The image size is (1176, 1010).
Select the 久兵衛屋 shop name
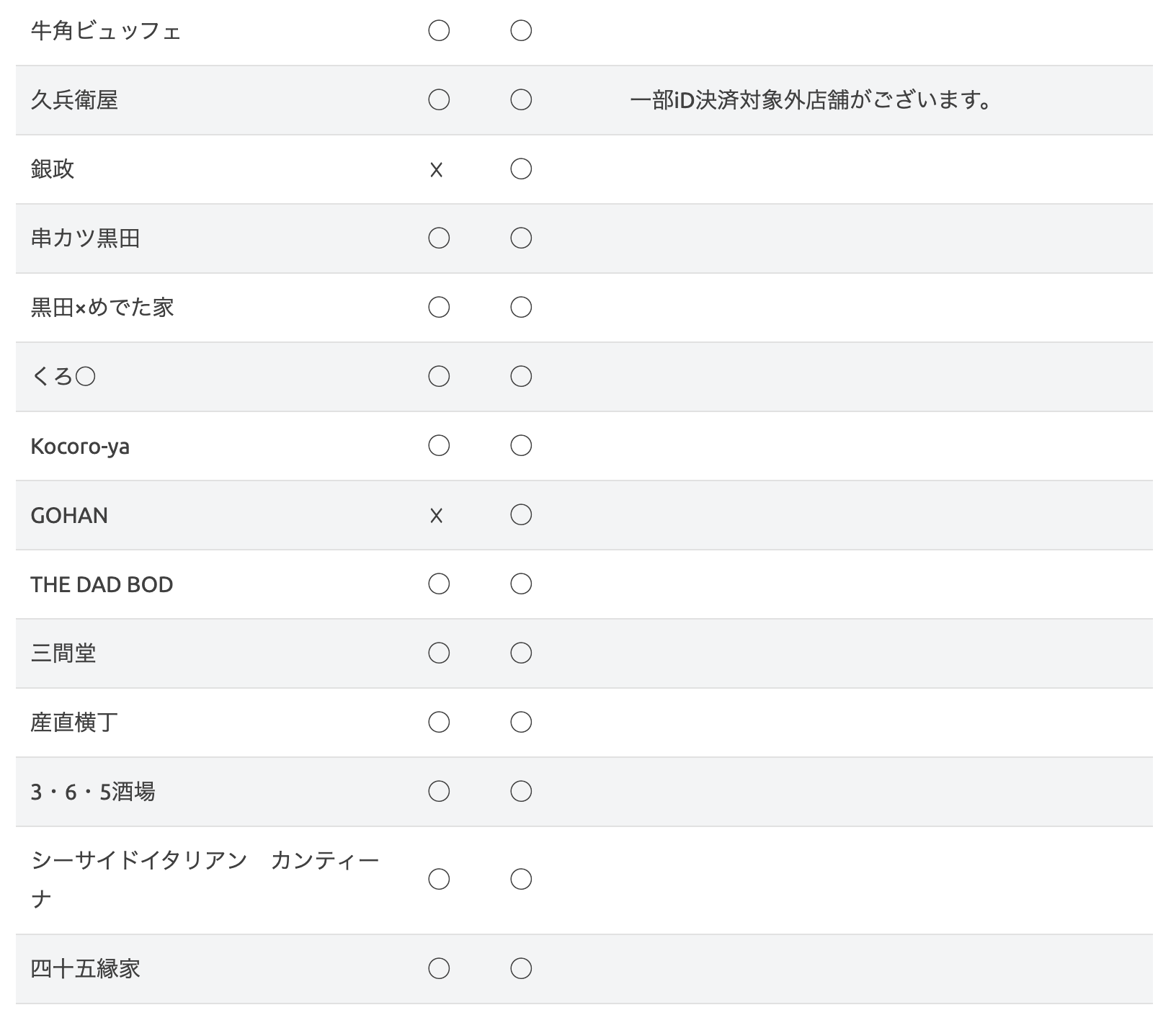[74, 100]
